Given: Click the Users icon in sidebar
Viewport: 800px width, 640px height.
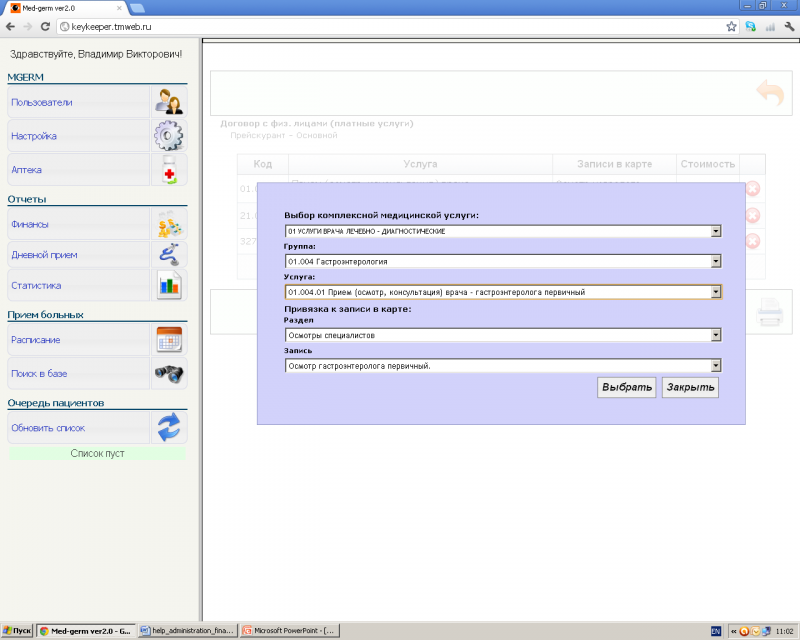Looking at the screenshot, I should pyautogui.click(x=168, y=102).
